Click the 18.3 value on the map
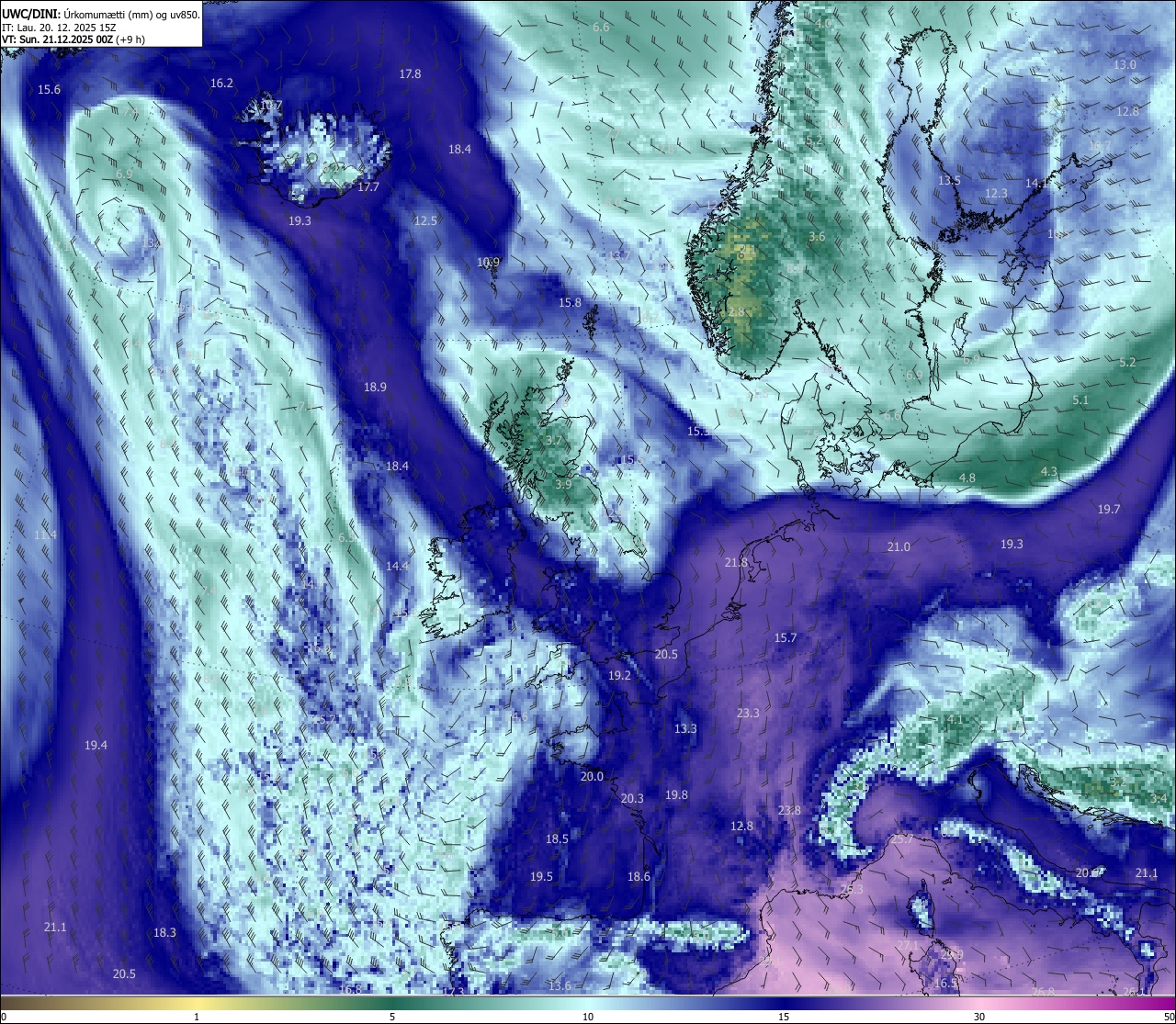This screenshot has height=1024, width=1176. pyautogui.click(x=164, y=933)
